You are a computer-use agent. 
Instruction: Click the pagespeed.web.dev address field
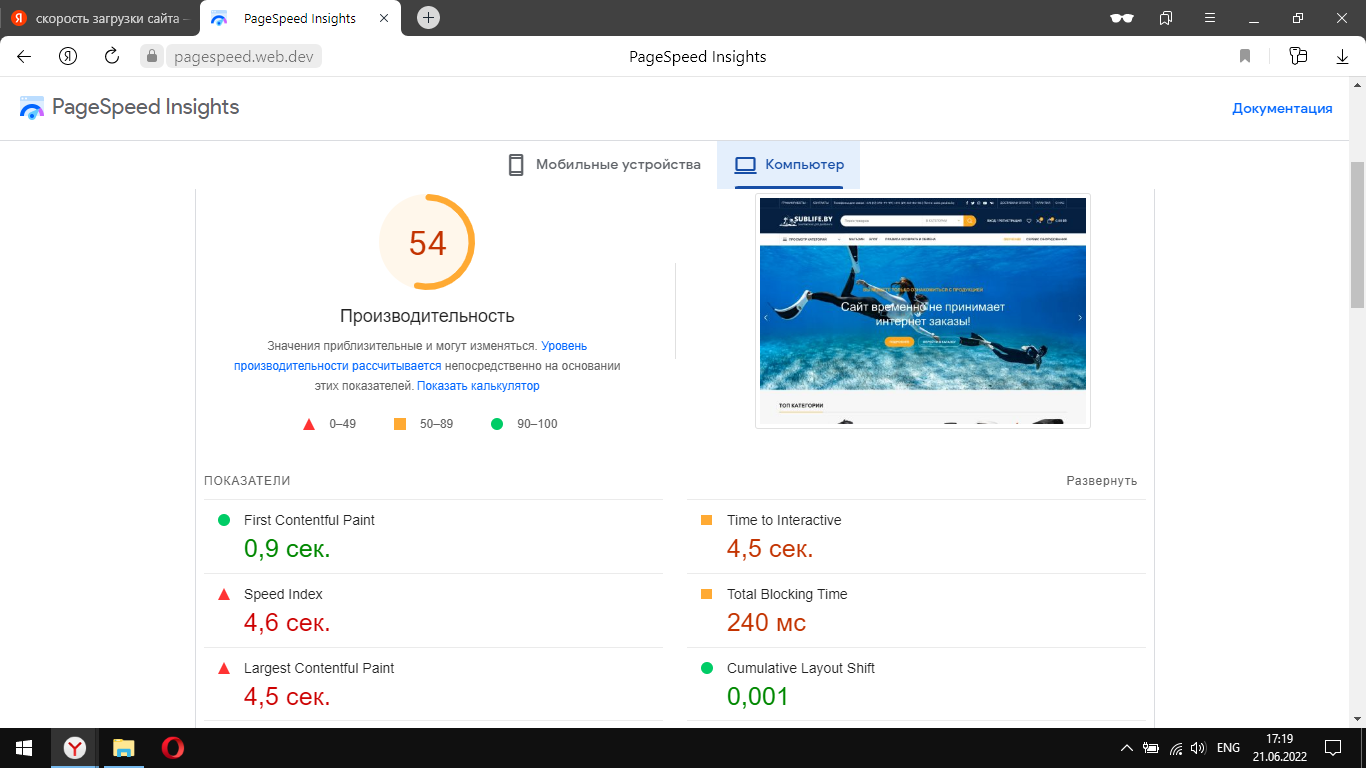[x=243, y=57]
